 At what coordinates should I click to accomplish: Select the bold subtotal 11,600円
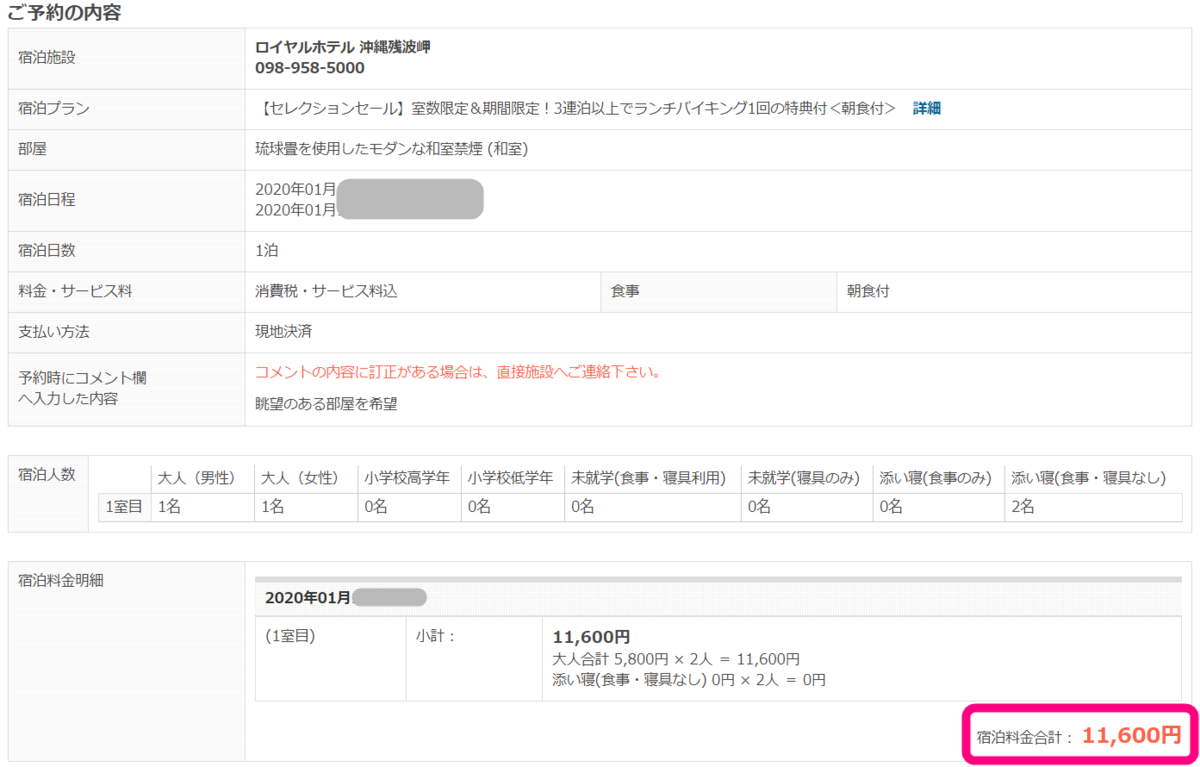pos(591,637)
